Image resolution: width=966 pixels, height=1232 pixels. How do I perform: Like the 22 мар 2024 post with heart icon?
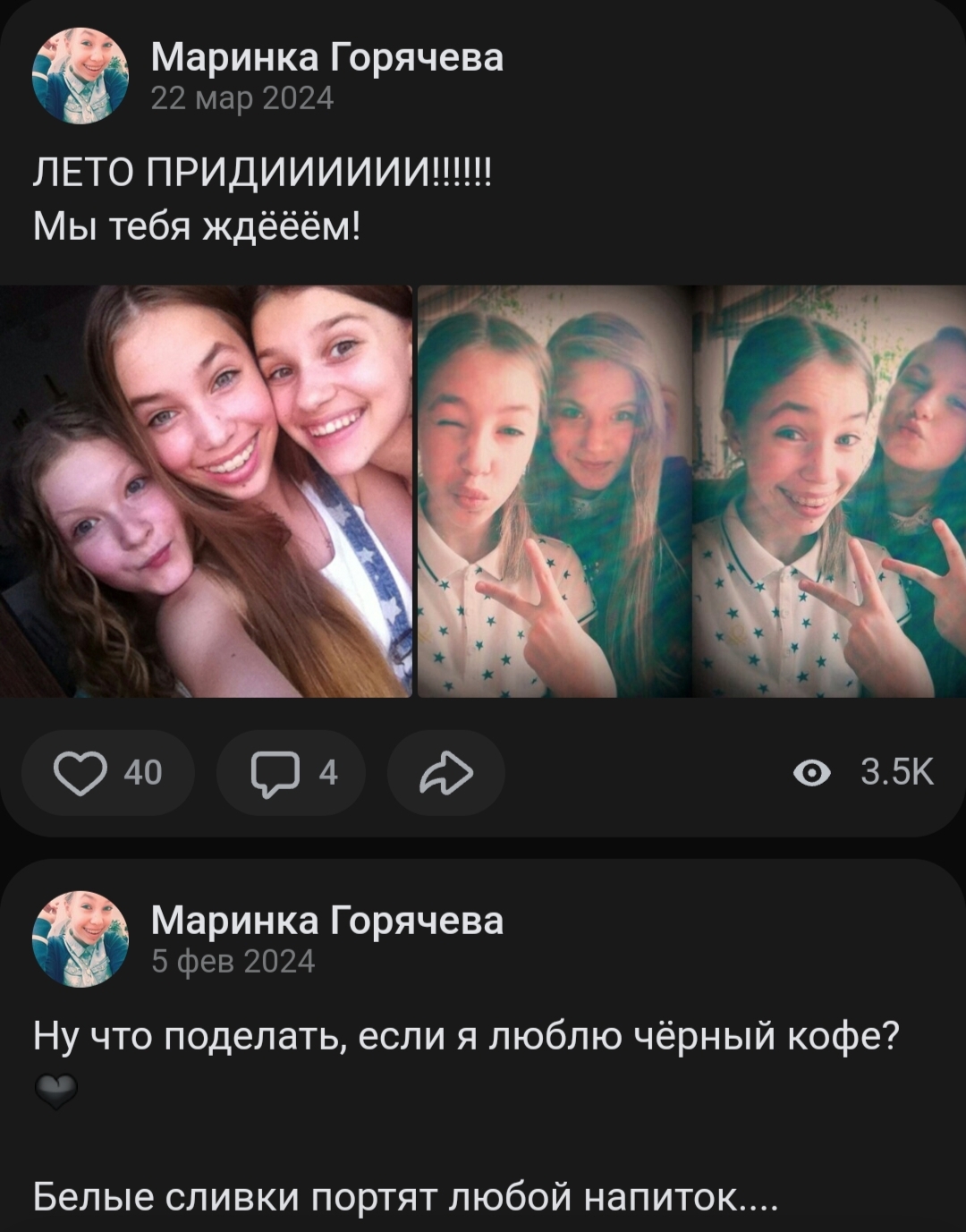coord(80,773)
